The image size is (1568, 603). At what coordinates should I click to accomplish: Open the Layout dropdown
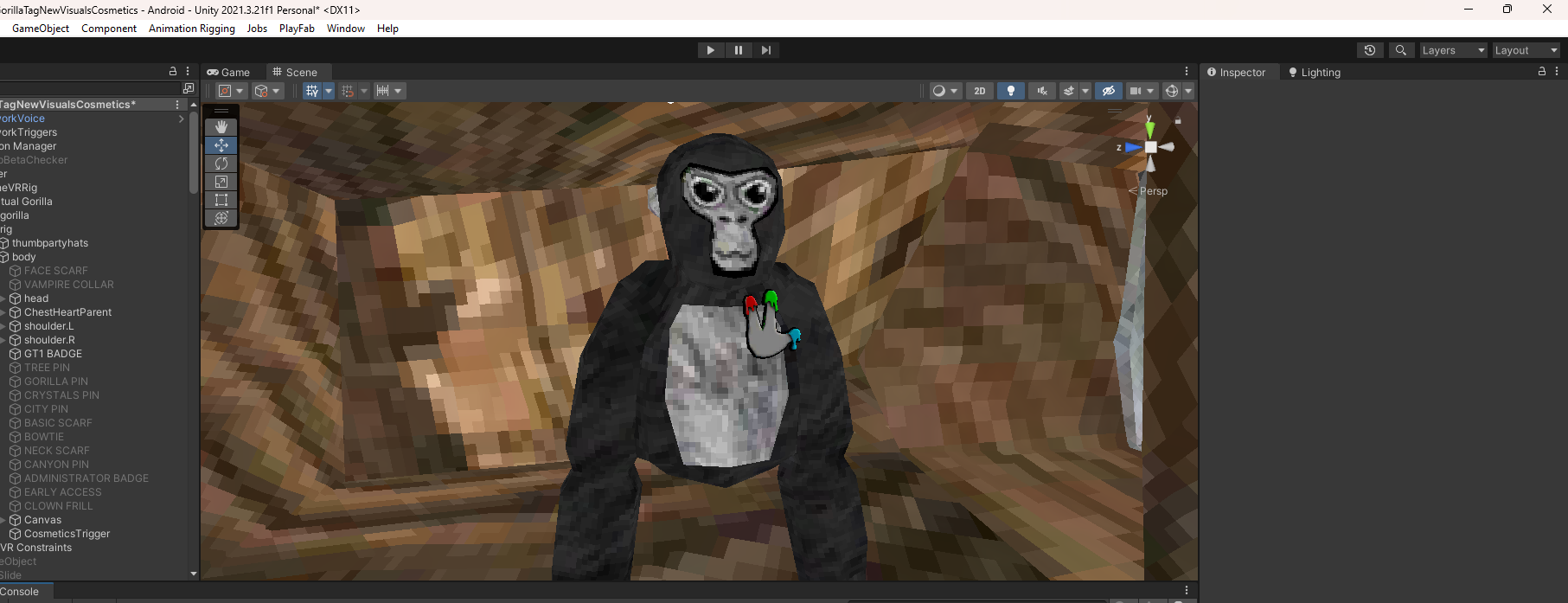click(1526, 50)
